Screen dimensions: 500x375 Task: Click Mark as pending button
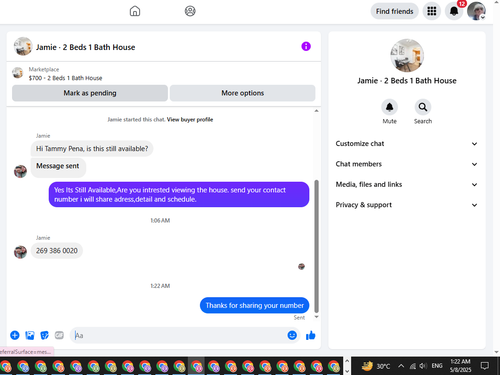pyautogui.click(x=90, y=93)
